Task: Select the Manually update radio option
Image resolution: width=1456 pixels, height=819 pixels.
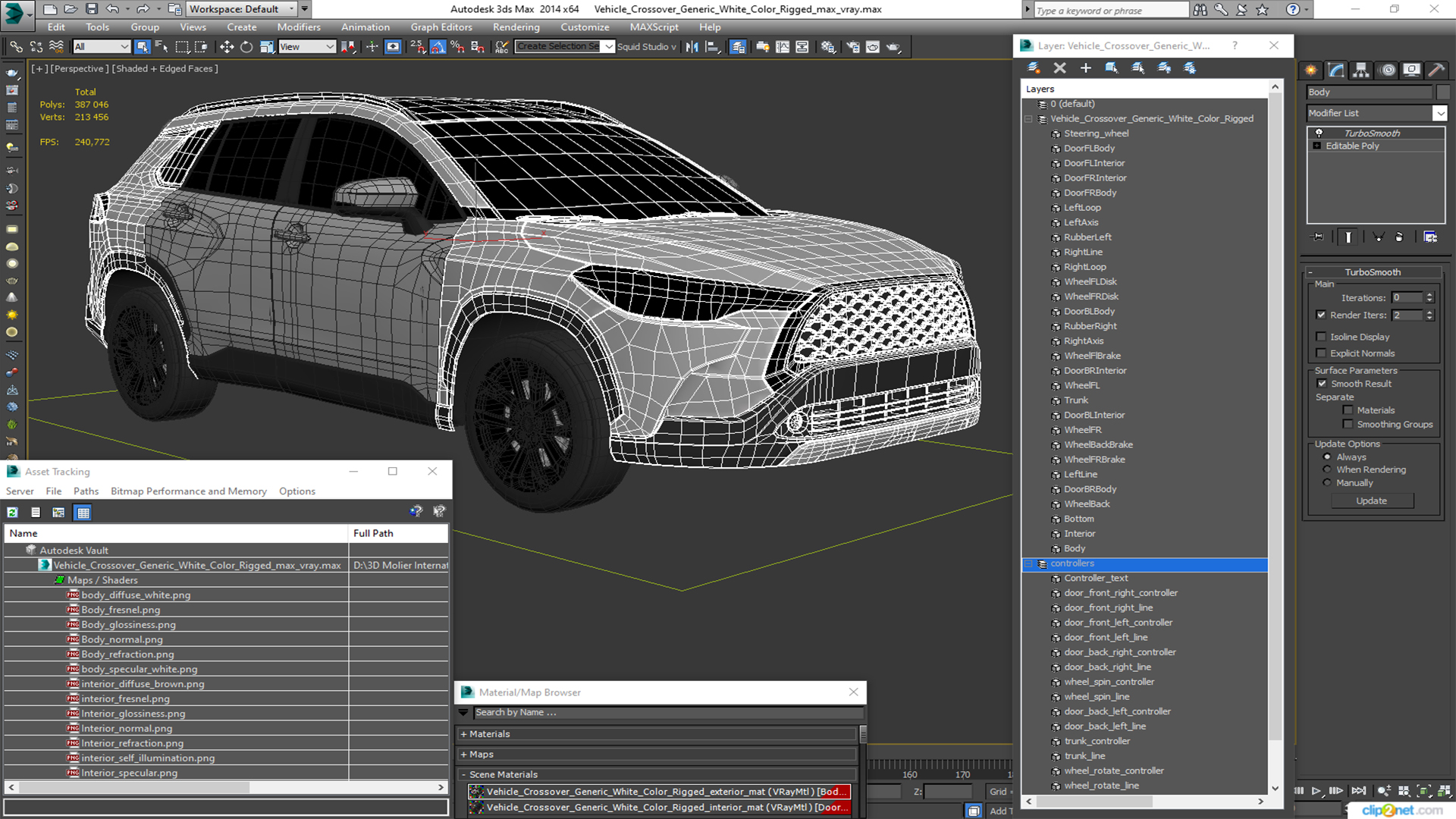Action: [x=1327, y=483]
